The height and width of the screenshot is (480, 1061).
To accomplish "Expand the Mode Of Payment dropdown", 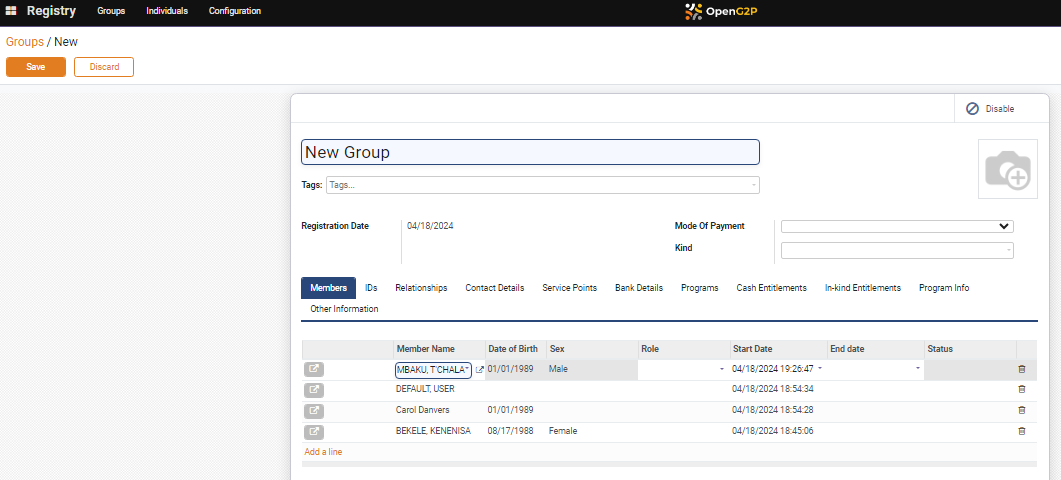I will pyautogui.click(x=896, y=227).
